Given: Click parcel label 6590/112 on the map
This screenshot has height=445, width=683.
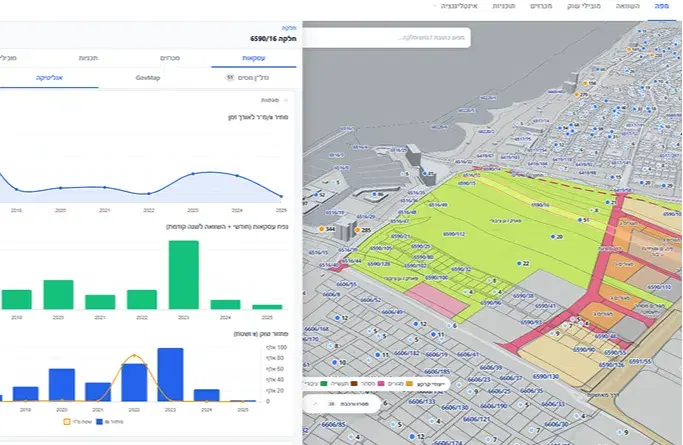Looking at the screenshot, I should (454, 234).
